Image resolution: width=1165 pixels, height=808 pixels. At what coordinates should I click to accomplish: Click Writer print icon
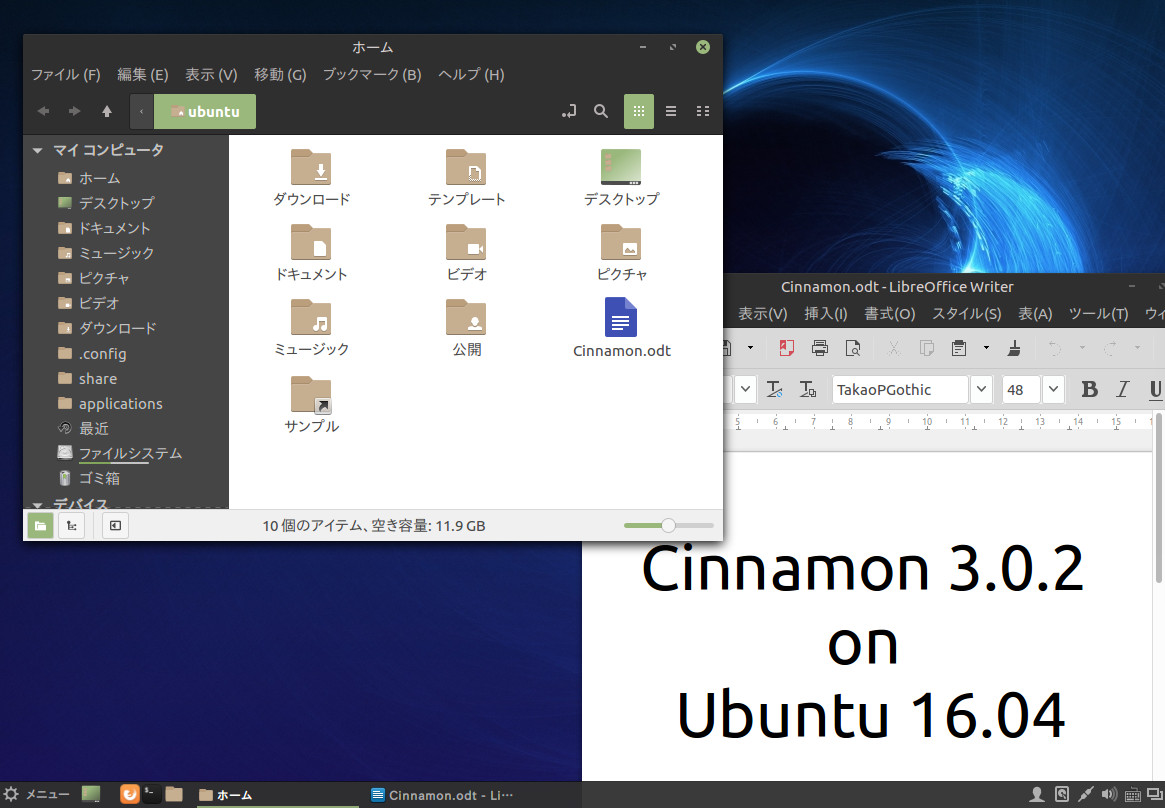pos(820,348)
